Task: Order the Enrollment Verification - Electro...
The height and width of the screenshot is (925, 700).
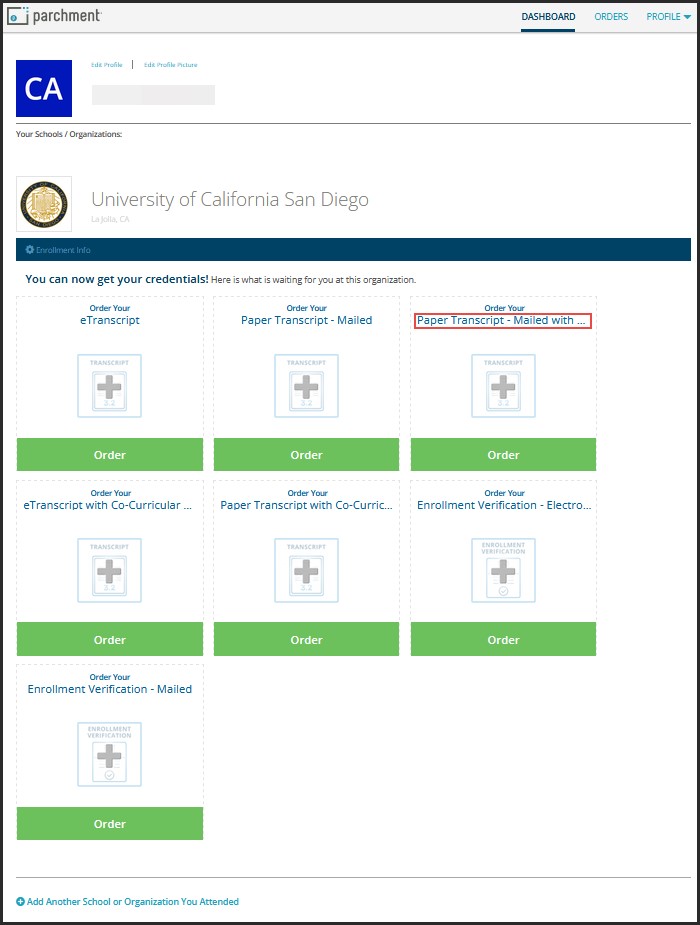Action: 504,639
